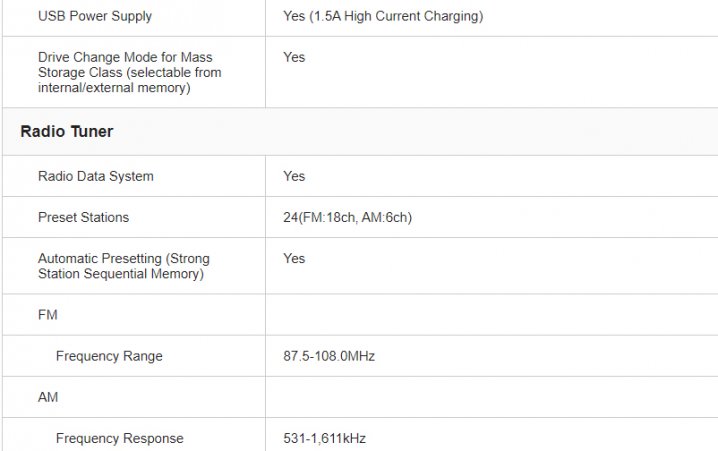Select the AM subsection row
718x451 pixels.
(360, 397)
